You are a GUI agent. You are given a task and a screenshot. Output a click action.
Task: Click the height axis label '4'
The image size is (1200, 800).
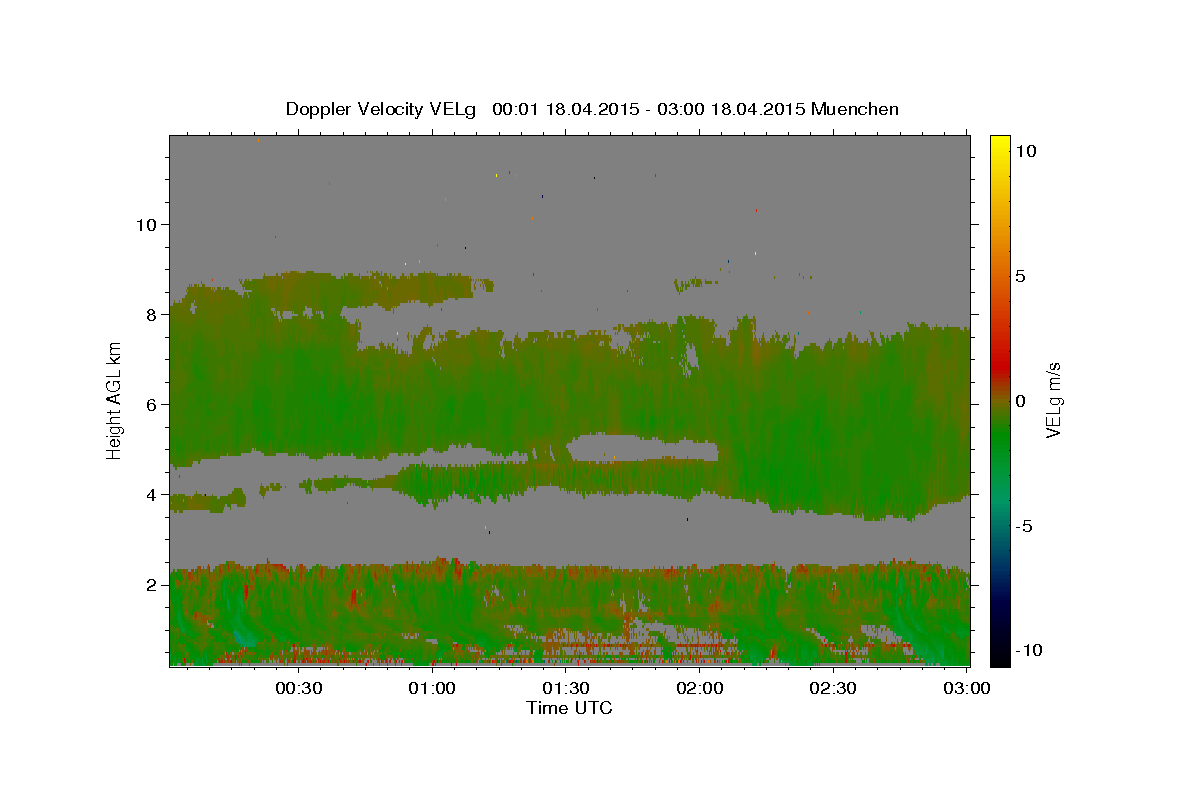pos(150,494)
